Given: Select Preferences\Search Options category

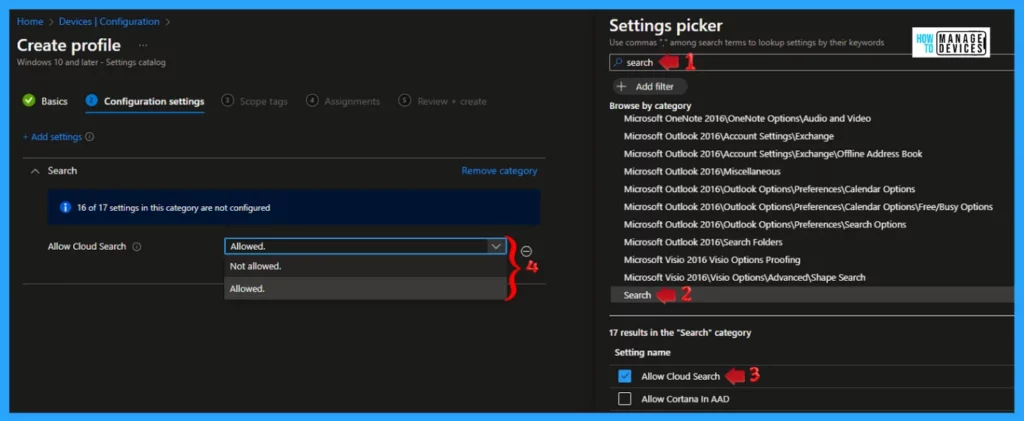Looking at the screenshot, I should point(765,225).
